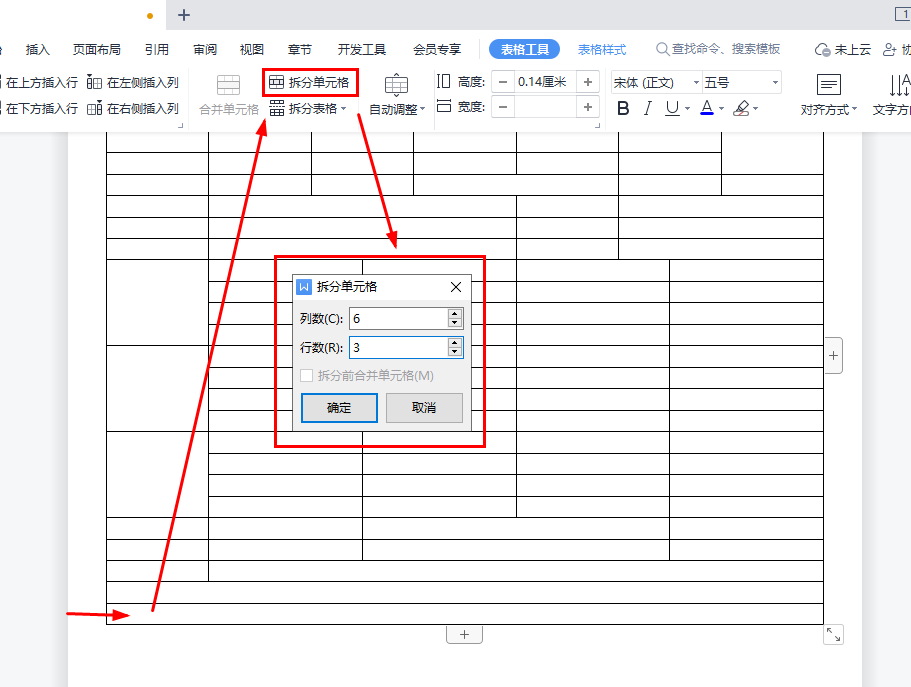Viewport: 911px width, 687px height.
Task: Expand font color dropdown arrow
Action: click(722, 109)
